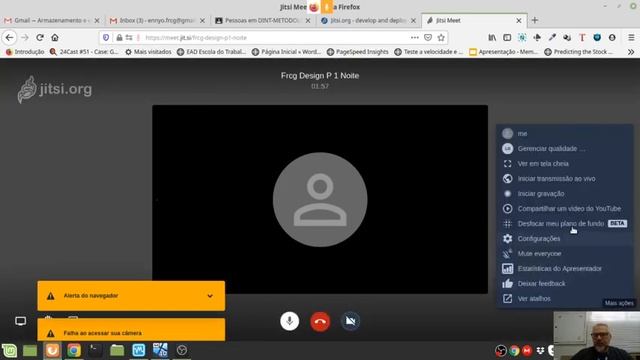The width and height of the screenshot is (640, 360).
Task: Open Gerenciar qualidade option
Action: pos(565,149)
